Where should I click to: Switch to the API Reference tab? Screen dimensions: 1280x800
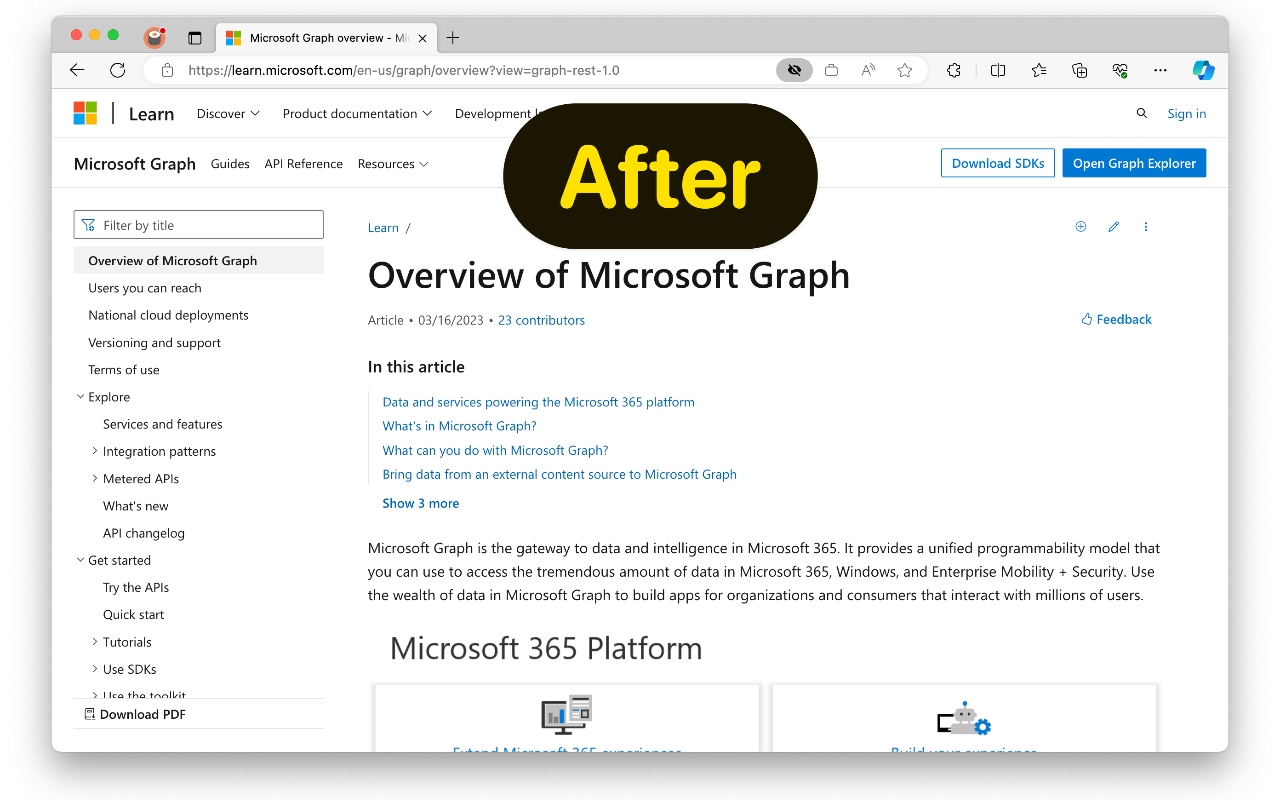[x=303, y=163]
